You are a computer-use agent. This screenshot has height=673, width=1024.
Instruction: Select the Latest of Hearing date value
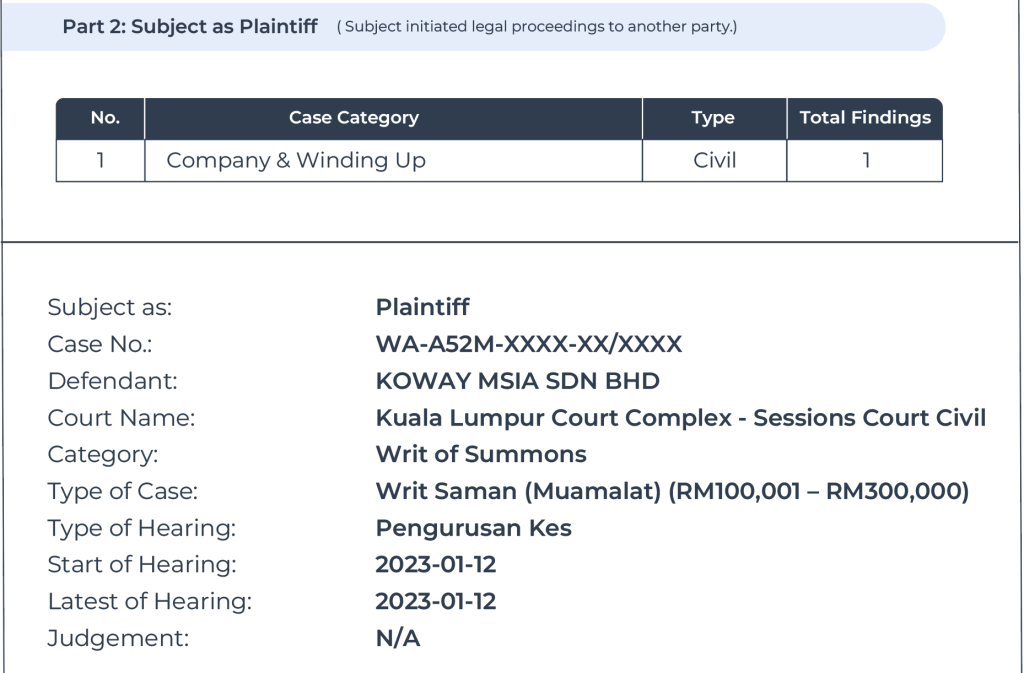pyautogui.click(x=436, y=602)
